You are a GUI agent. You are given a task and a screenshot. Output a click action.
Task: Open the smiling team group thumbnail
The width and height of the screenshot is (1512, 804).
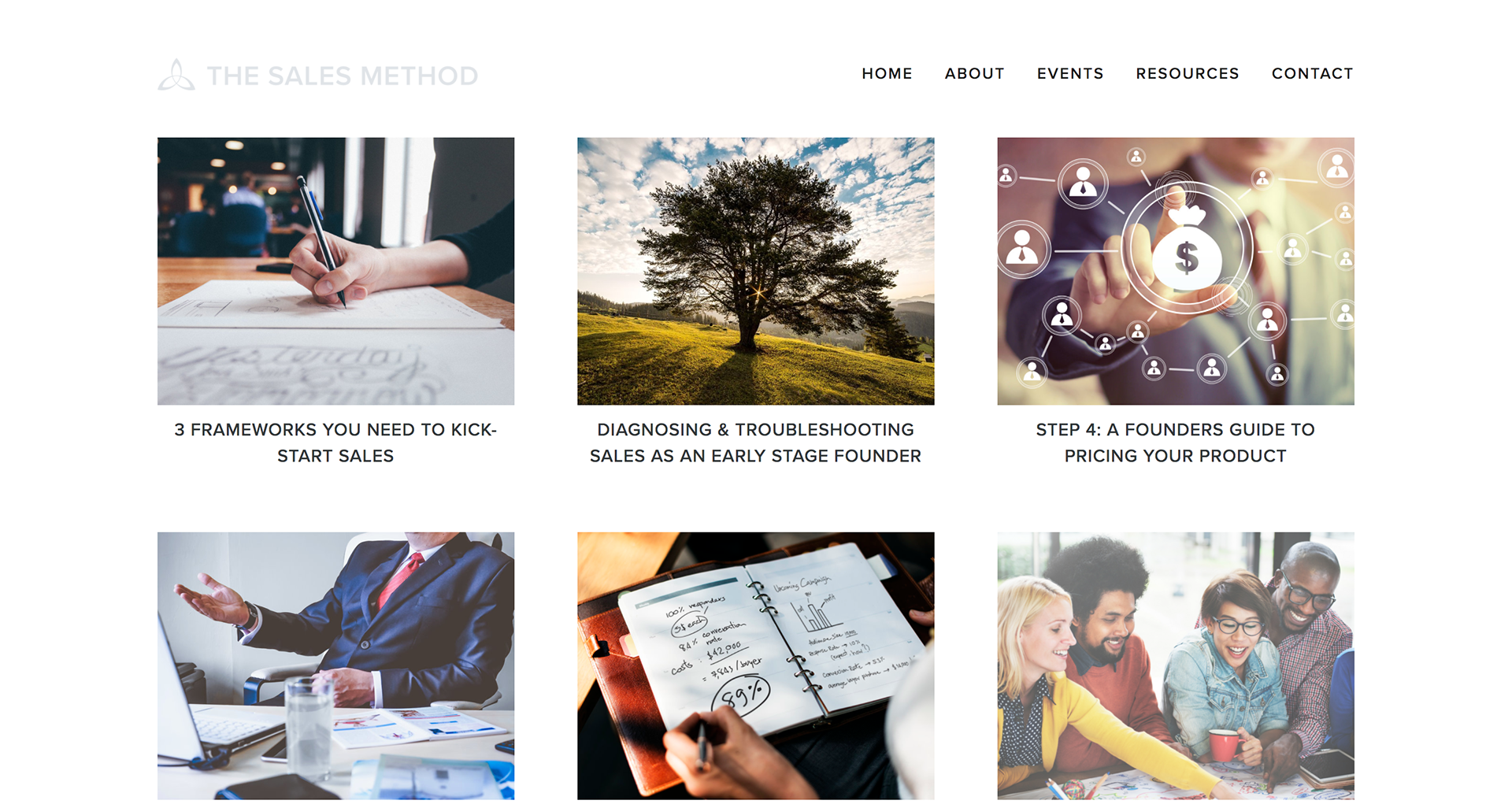coord(1176,666)
